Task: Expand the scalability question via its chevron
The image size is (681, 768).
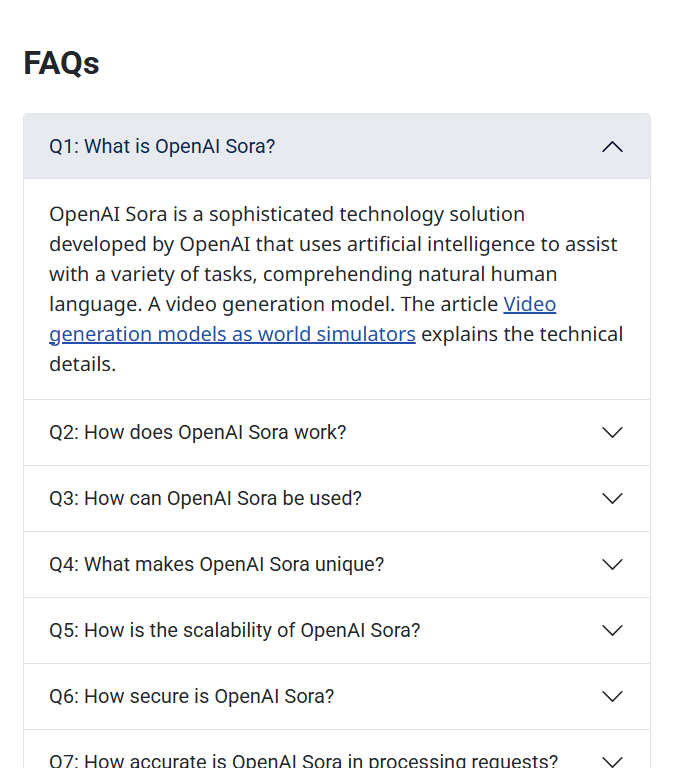Action: coord(613,630)
